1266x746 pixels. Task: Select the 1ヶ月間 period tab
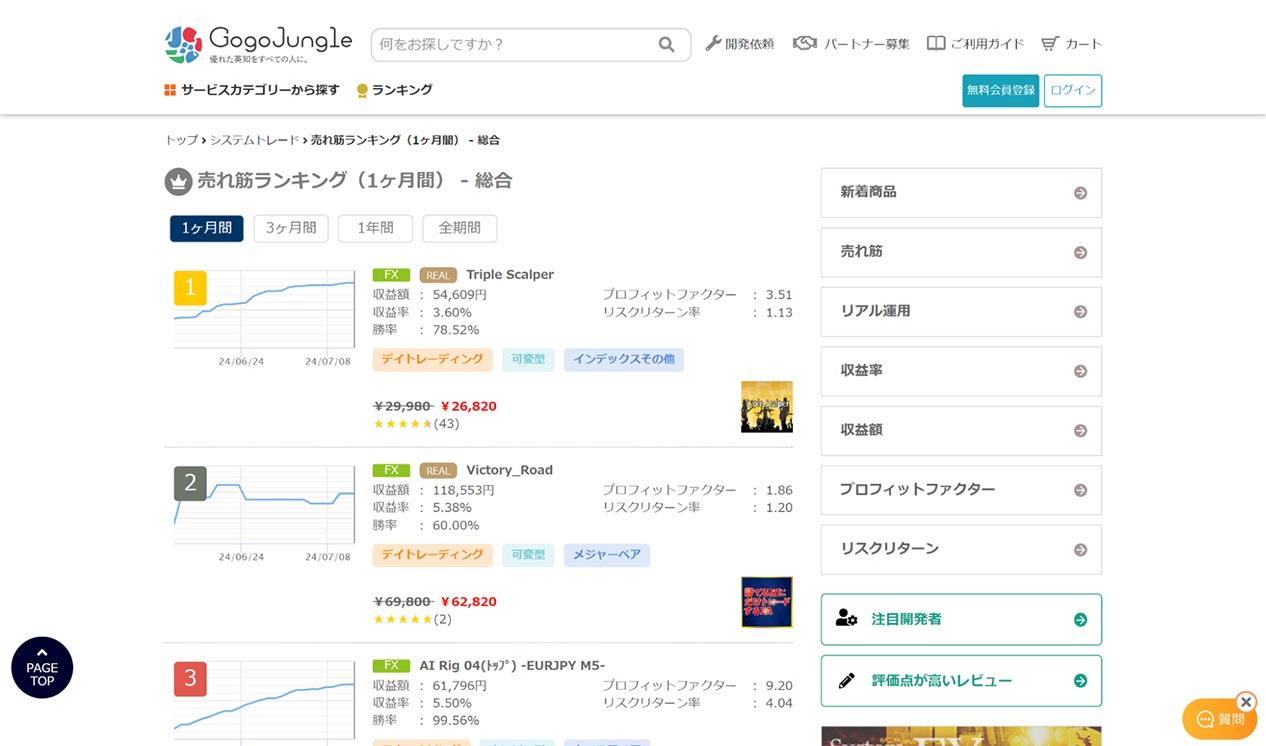click(x=206, y=228)
